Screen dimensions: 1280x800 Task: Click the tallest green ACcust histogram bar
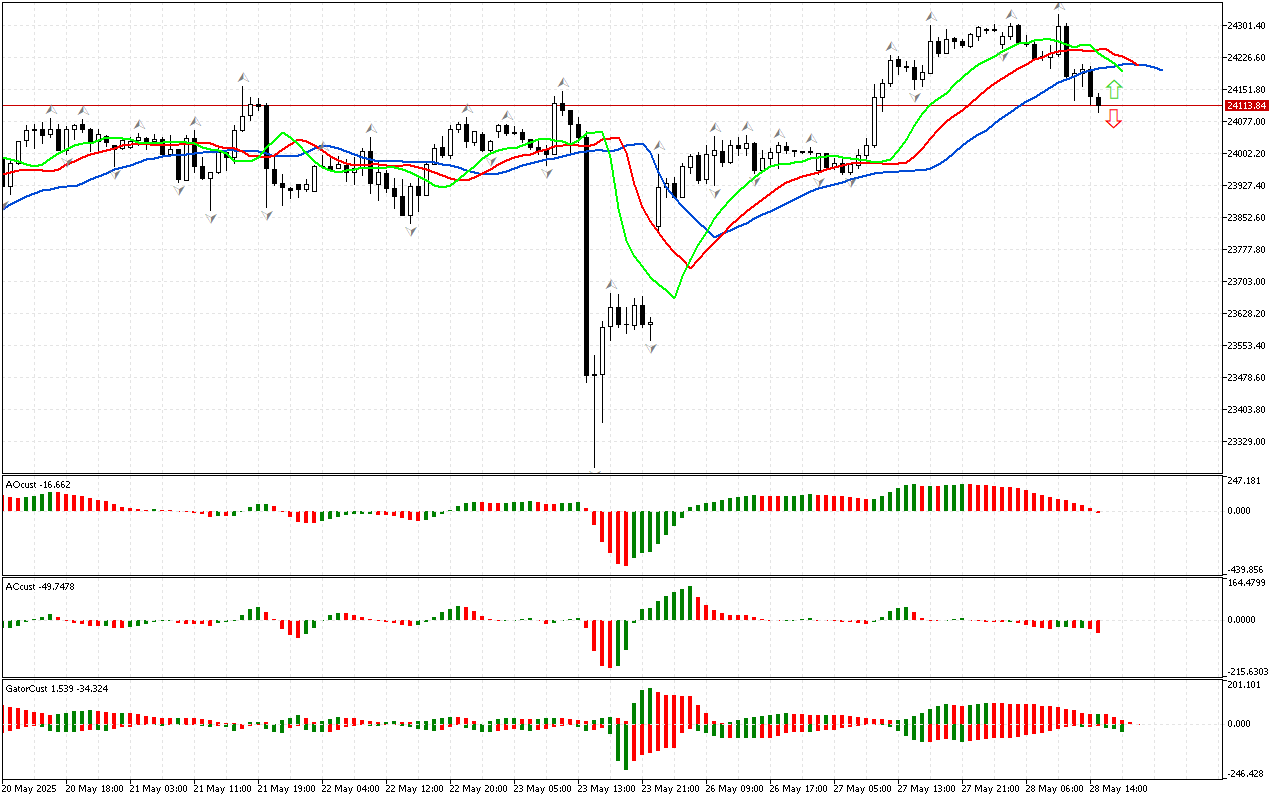point(689,603)
